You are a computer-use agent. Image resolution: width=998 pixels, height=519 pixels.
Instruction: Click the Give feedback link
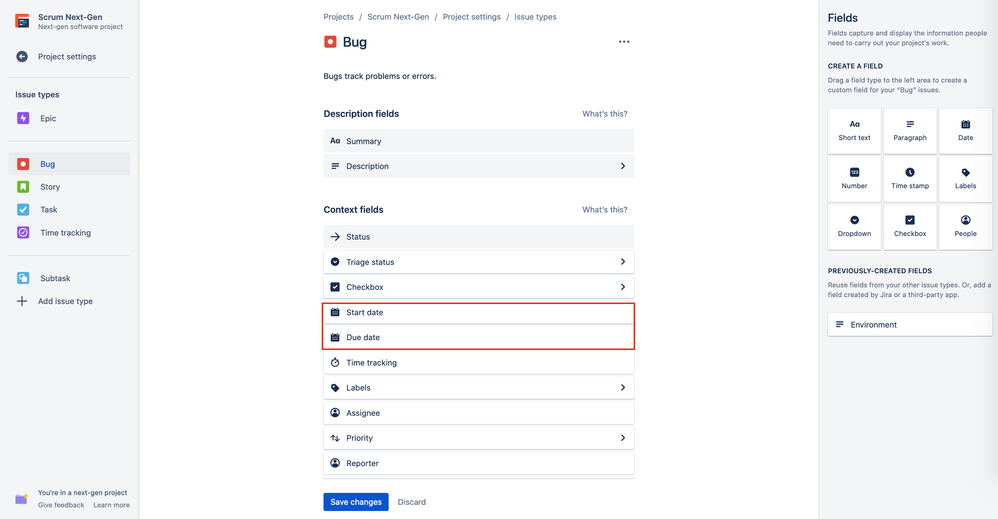[x=60, y=505]
